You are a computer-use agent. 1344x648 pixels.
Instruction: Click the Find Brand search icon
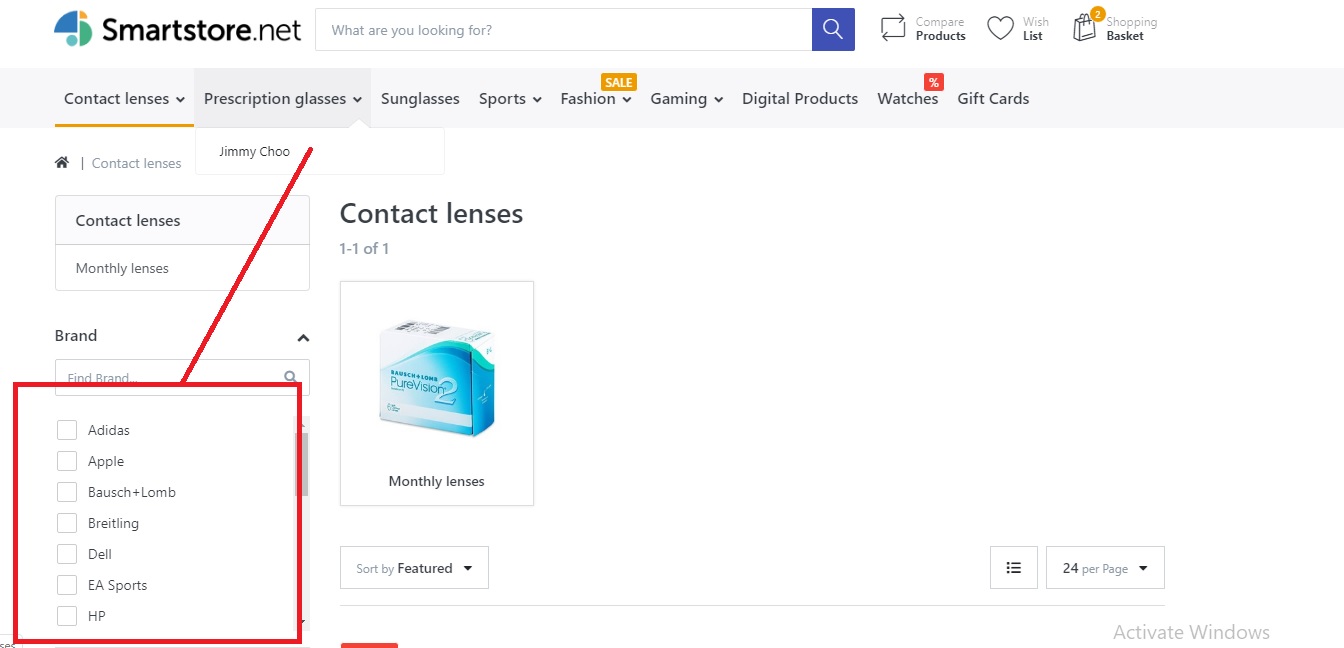[x=290, y=377]
